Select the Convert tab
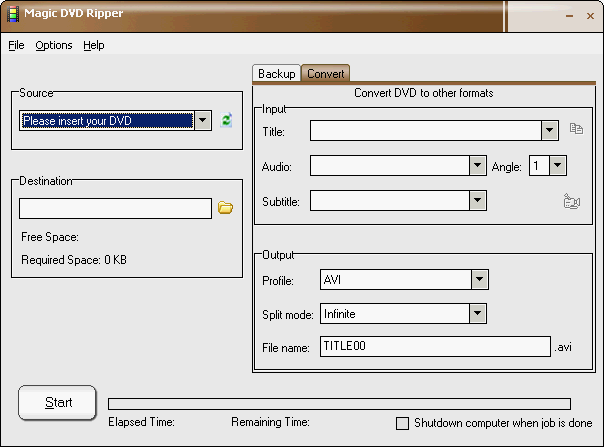This screenshot has width=604, height=447. pos(325,73)
